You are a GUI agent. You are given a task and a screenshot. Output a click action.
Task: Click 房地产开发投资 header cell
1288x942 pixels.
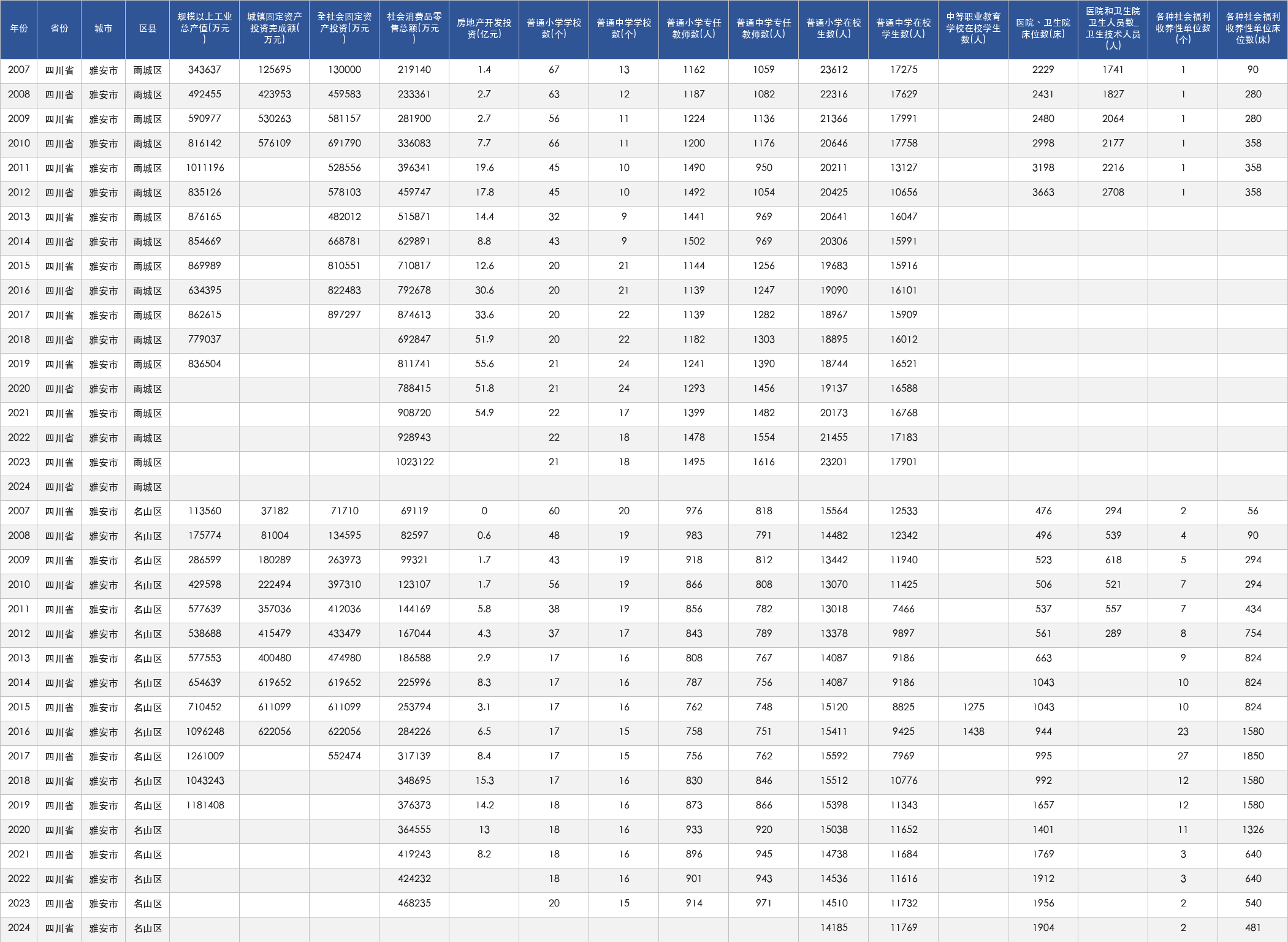coord(484,29)
